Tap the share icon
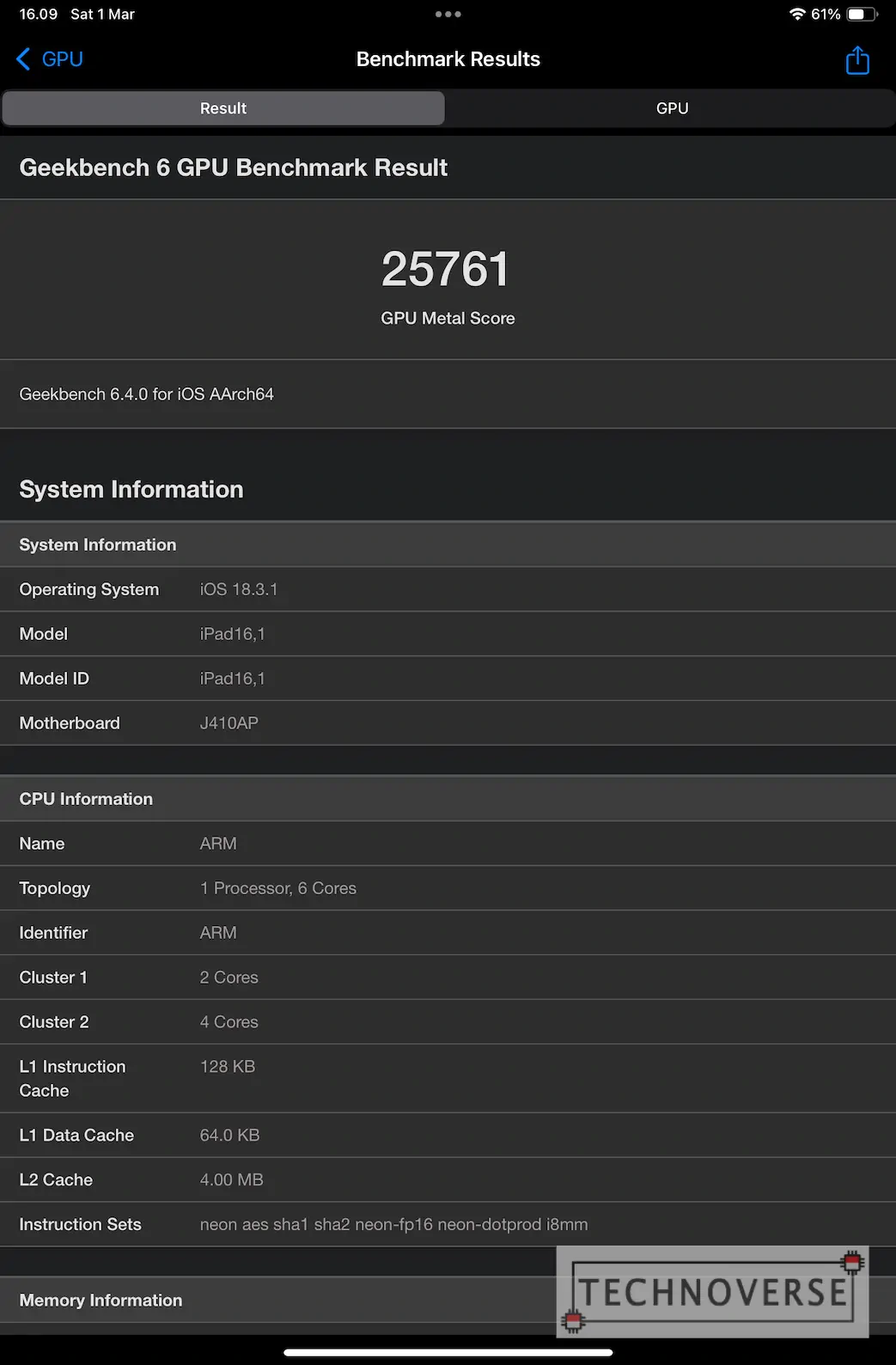 tap(857, 60)
